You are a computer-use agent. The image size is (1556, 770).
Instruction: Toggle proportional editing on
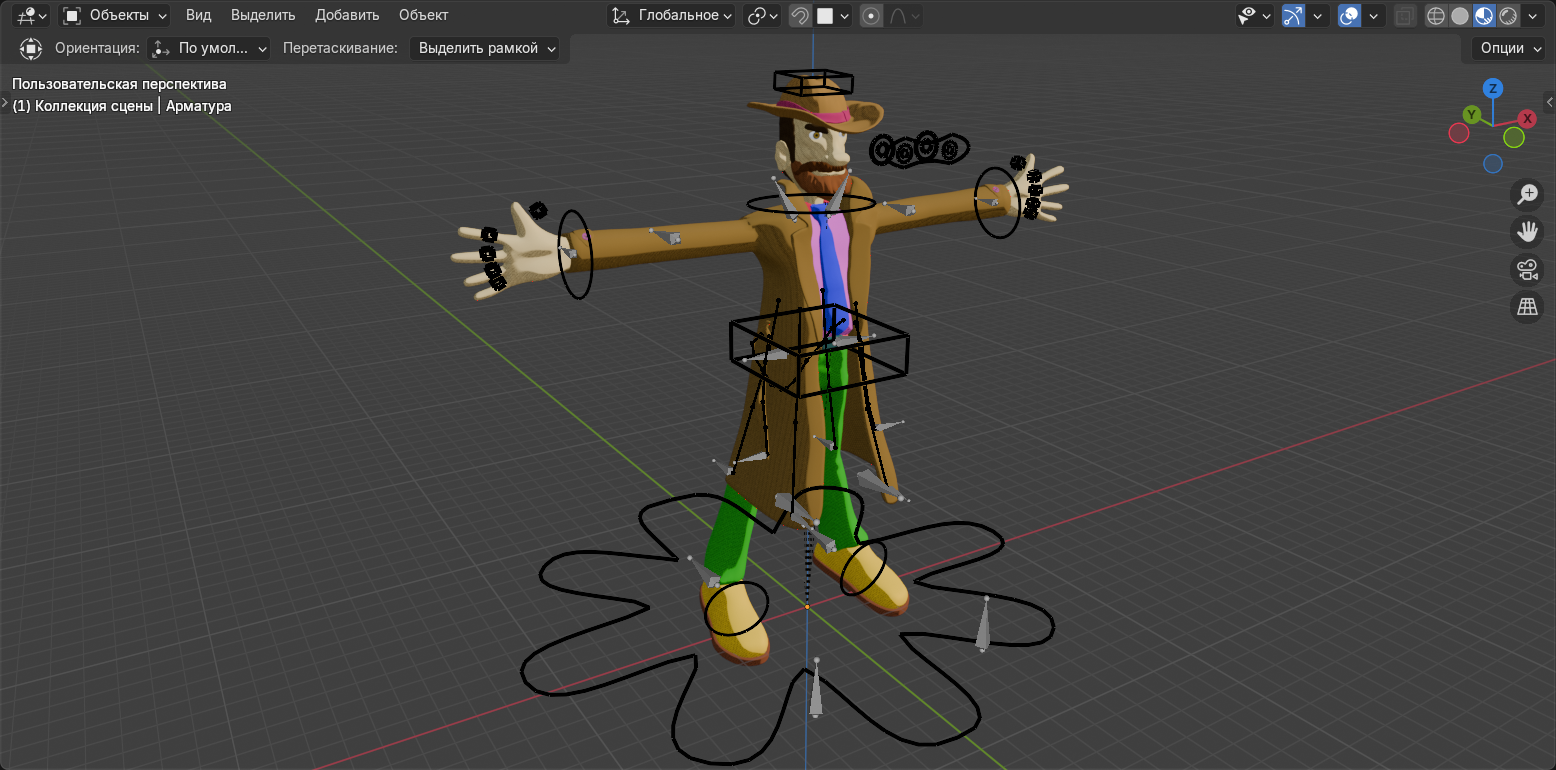pos(870,16)
